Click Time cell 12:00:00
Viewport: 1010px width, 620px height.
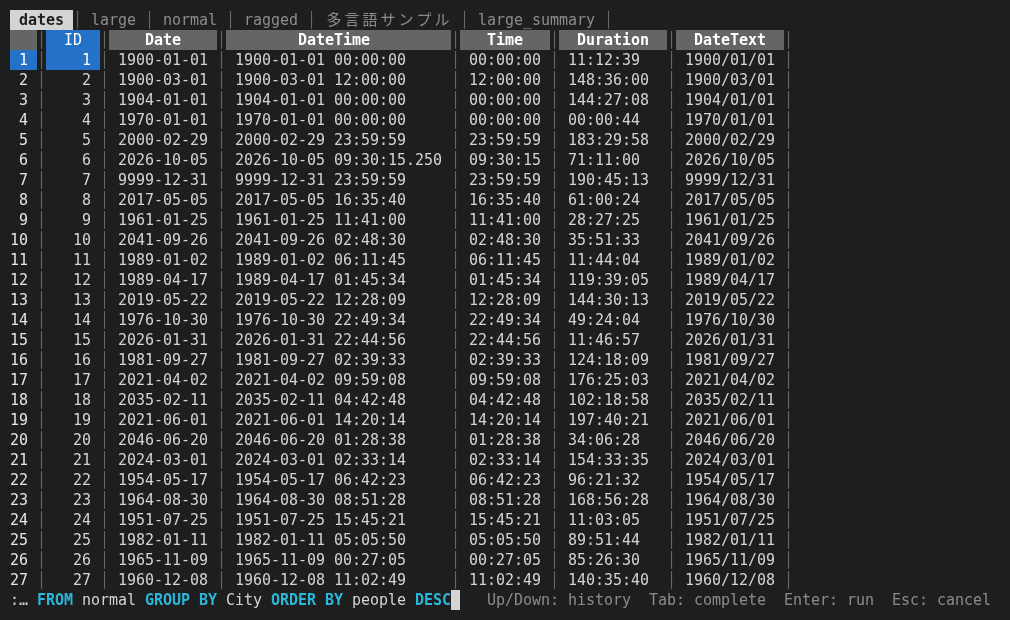[505, 80]
